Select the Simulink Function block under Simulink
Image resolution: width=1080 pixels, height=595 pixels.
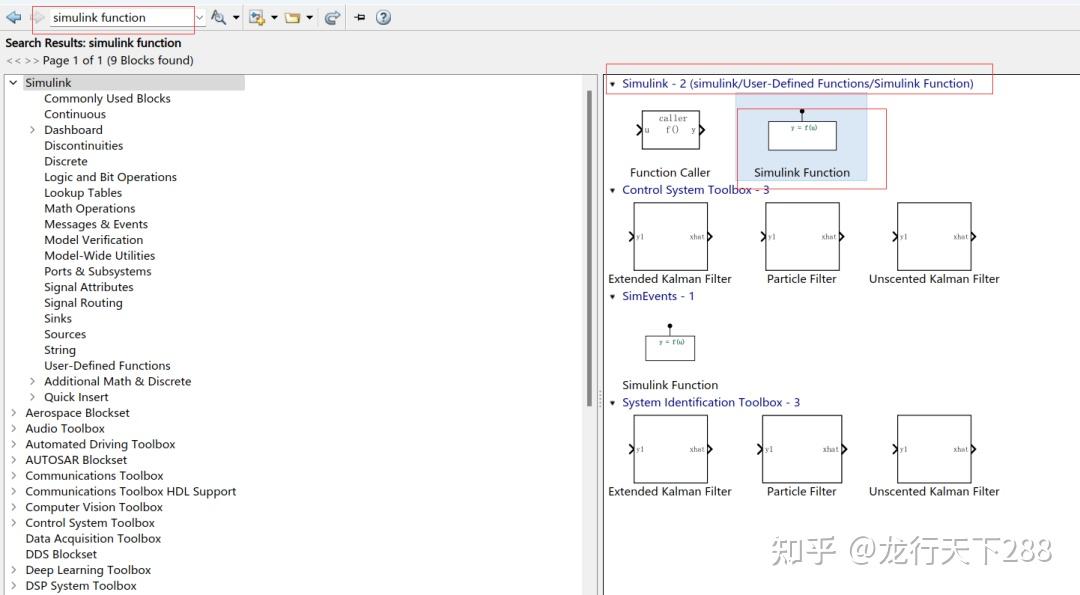click(802, 136)
